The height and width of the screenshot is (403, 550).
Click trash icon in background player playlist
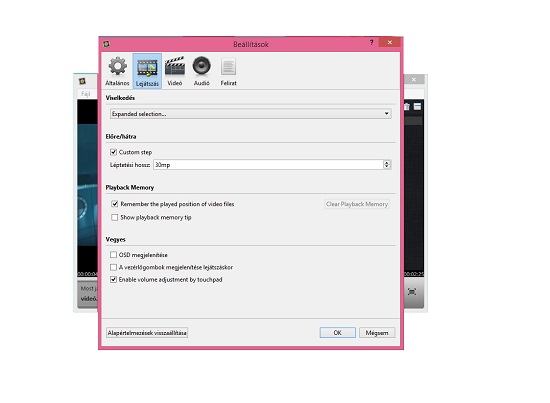[x=407, y=107]
